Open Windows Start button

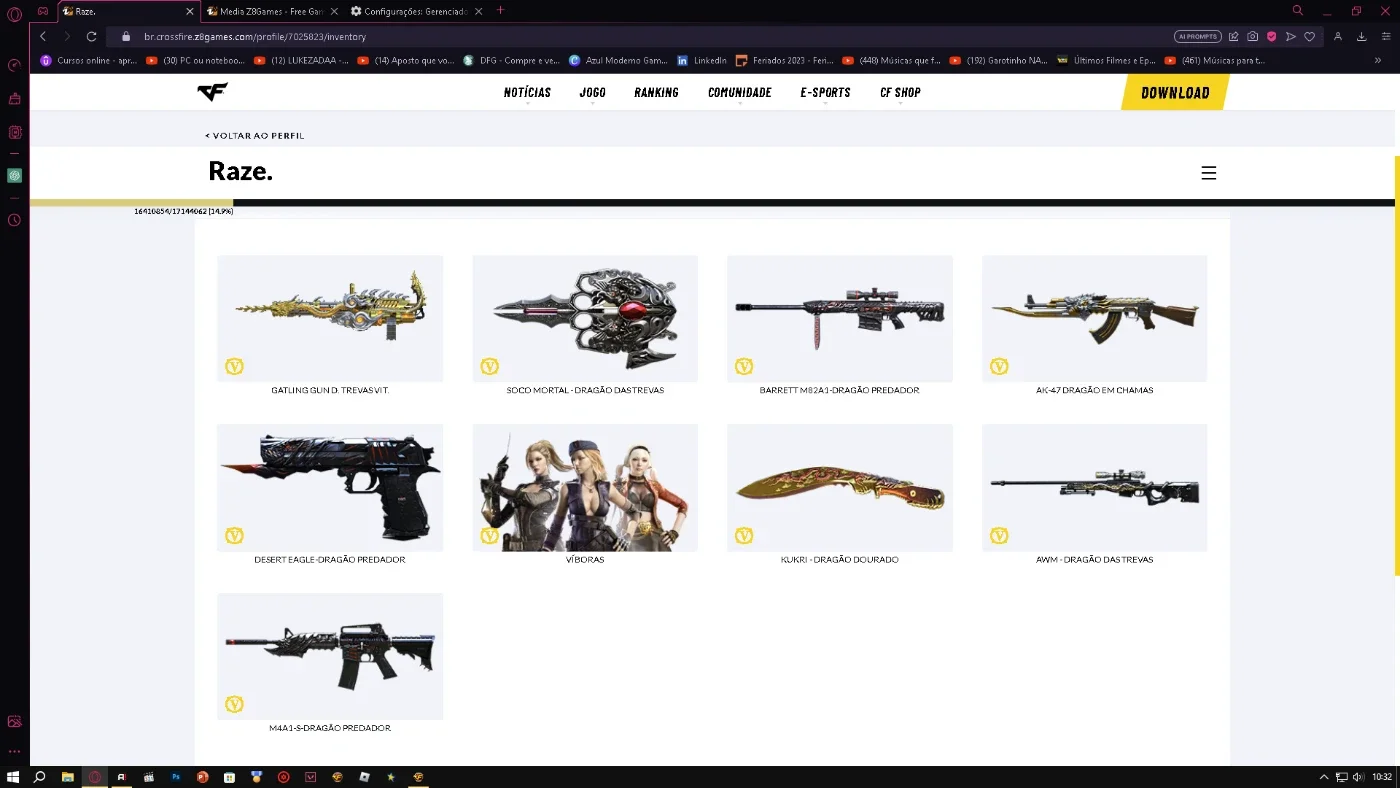13,777
